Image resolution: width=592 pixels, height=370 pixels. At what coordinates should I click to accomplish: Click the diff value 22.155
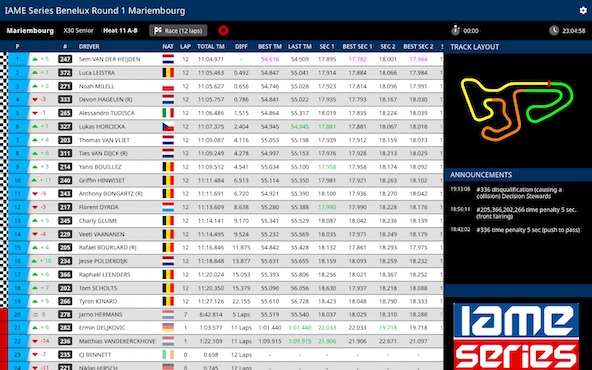[x=241, y=301]
